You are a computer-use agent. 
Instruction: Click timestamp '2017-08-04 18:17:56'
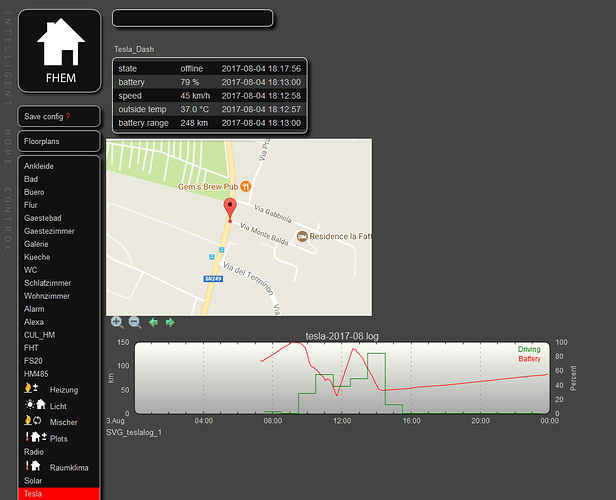pyautogui.click(x=261, y=68)
